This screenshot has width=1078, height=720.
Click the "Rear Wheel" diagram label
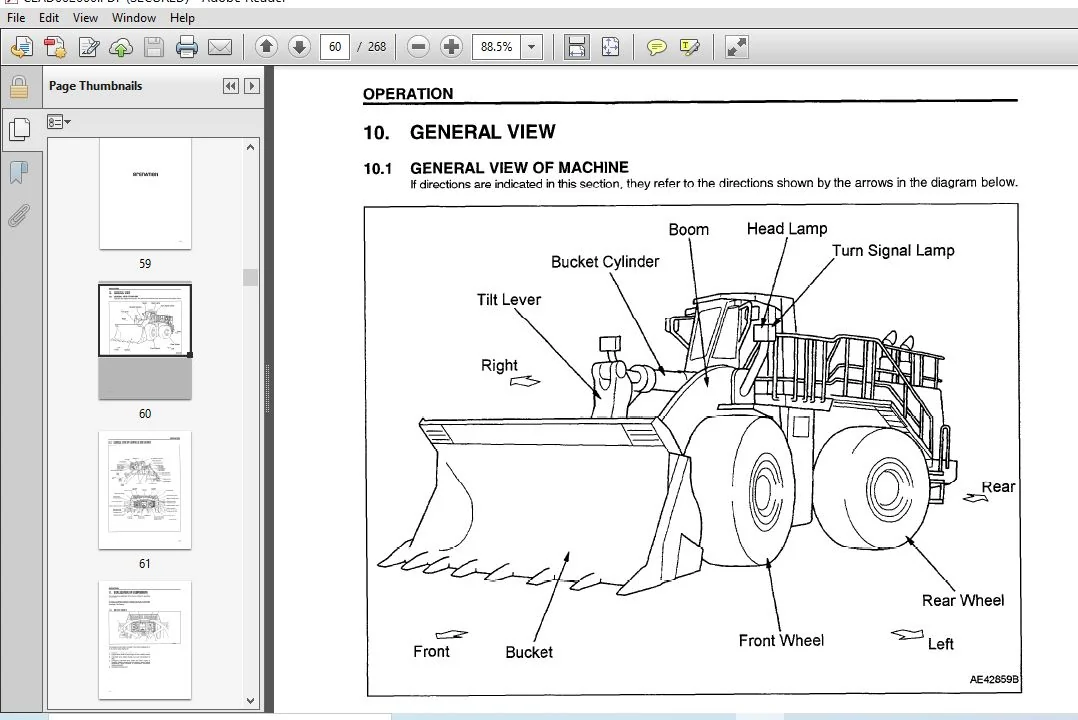962,600
